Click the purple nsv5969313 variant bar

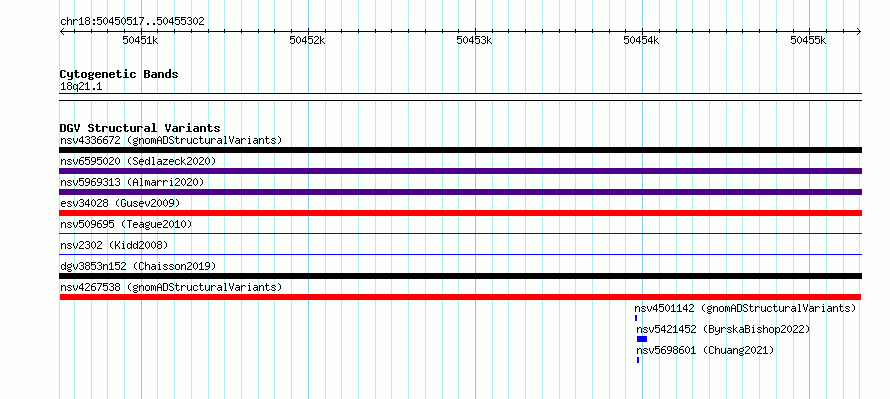click(x=460, y=192)
